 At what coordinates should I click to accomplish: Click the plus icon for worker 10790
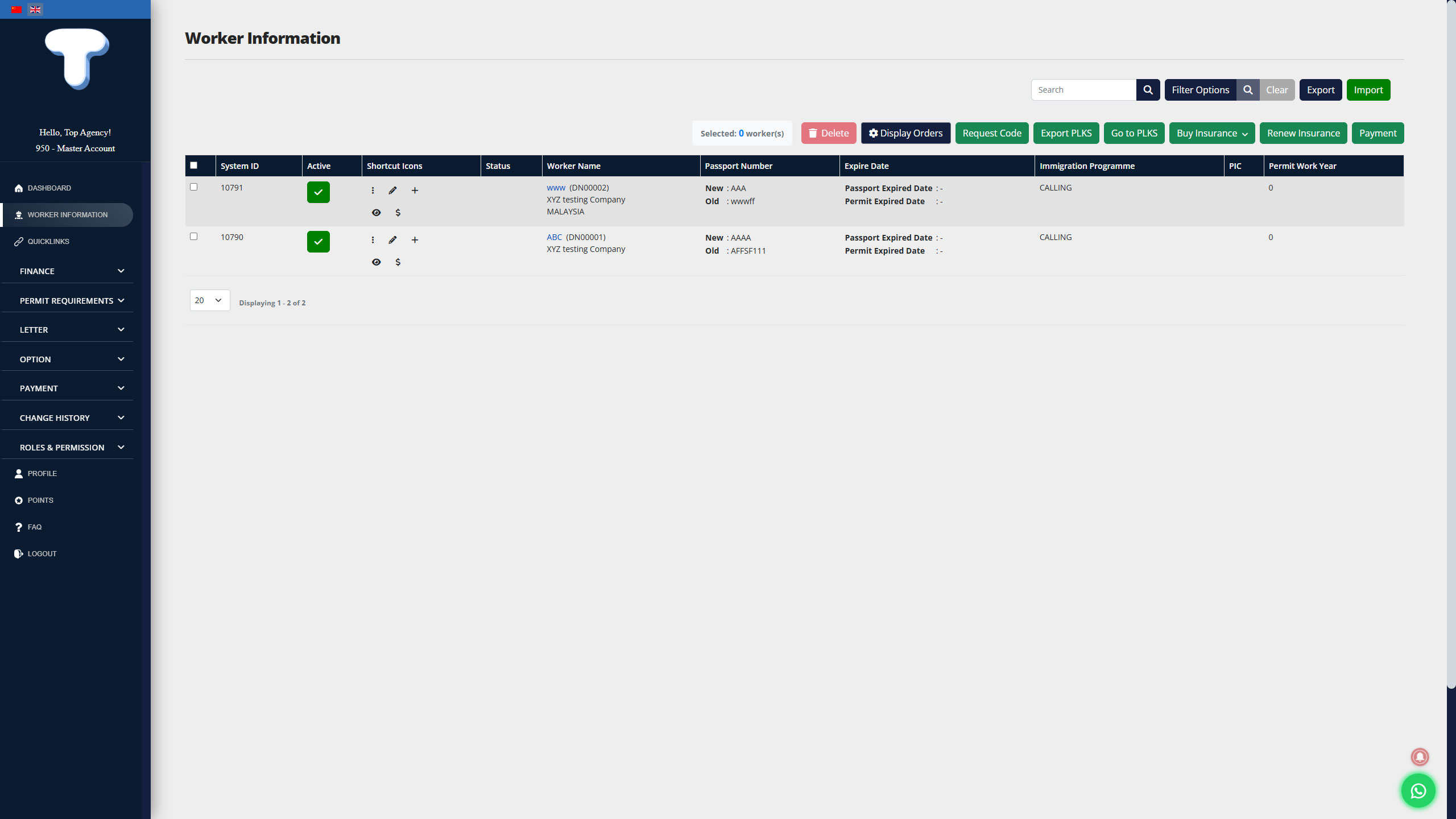(x=415, y=240)
